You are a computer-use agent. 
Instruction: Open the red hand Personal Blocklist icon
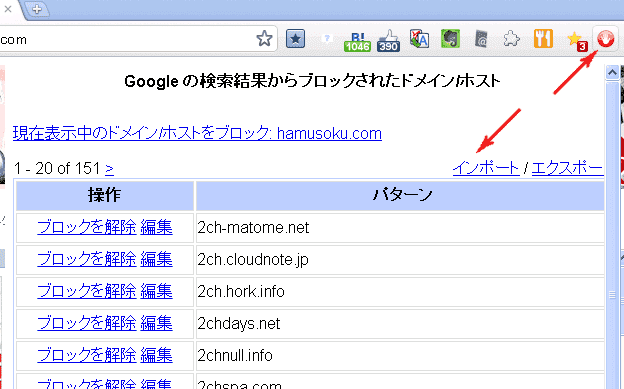point(606,39)
